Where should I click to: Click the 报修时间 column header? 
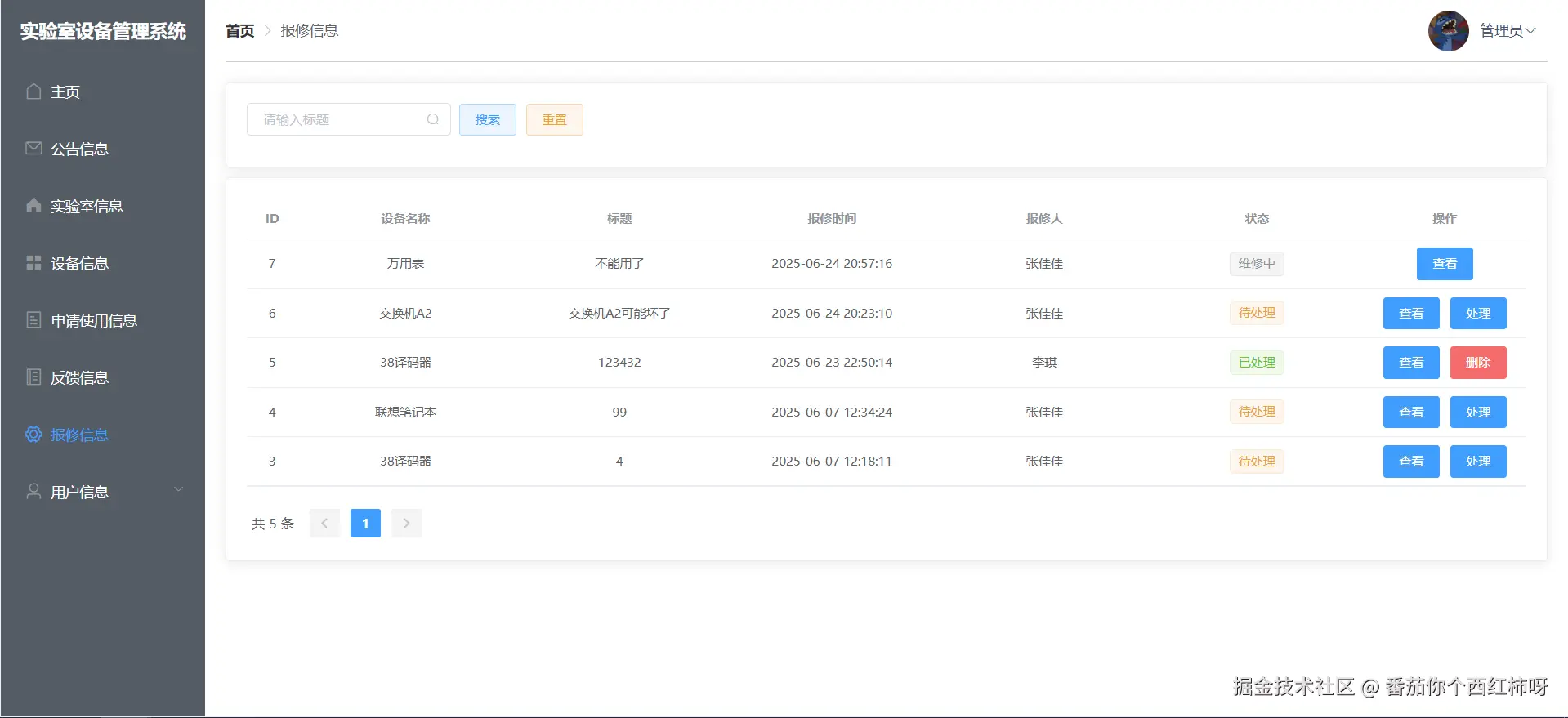(x=832, y=219)
